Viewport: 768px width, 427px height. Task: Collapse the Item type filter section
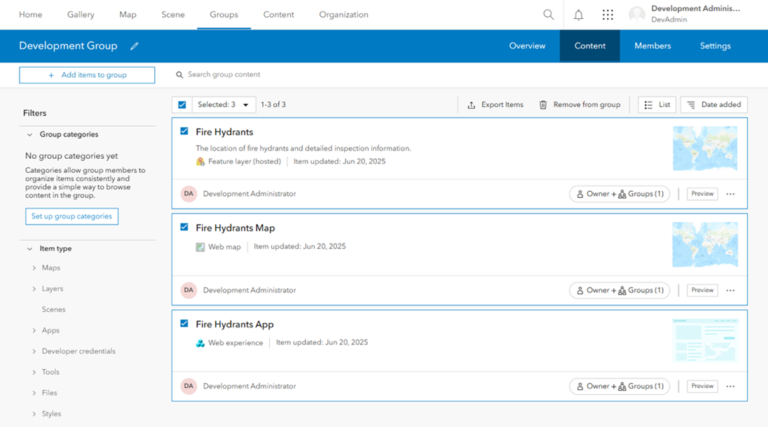29,249
